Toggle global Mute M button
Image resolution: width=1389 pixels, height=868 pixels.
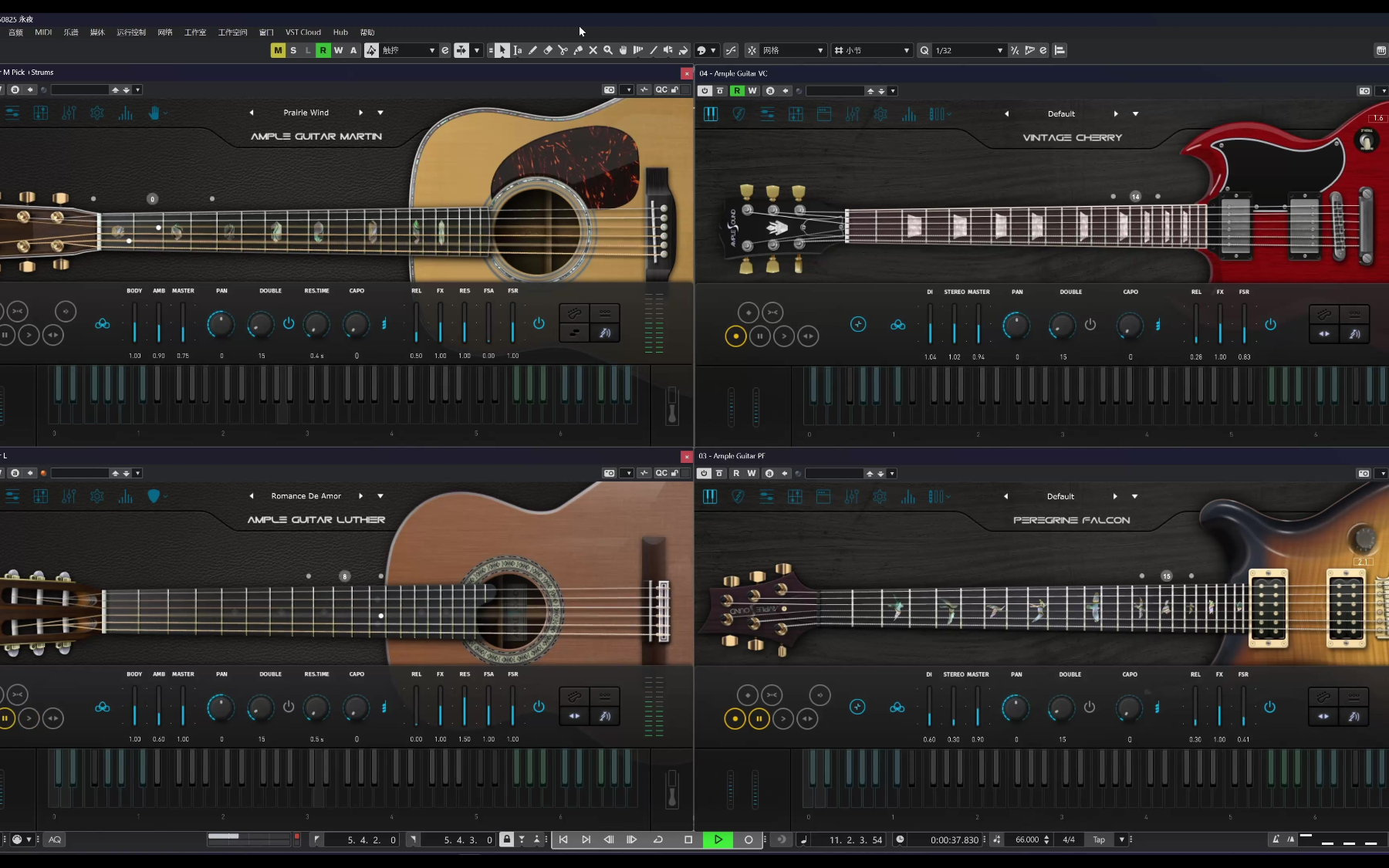[x=278, y=50]
